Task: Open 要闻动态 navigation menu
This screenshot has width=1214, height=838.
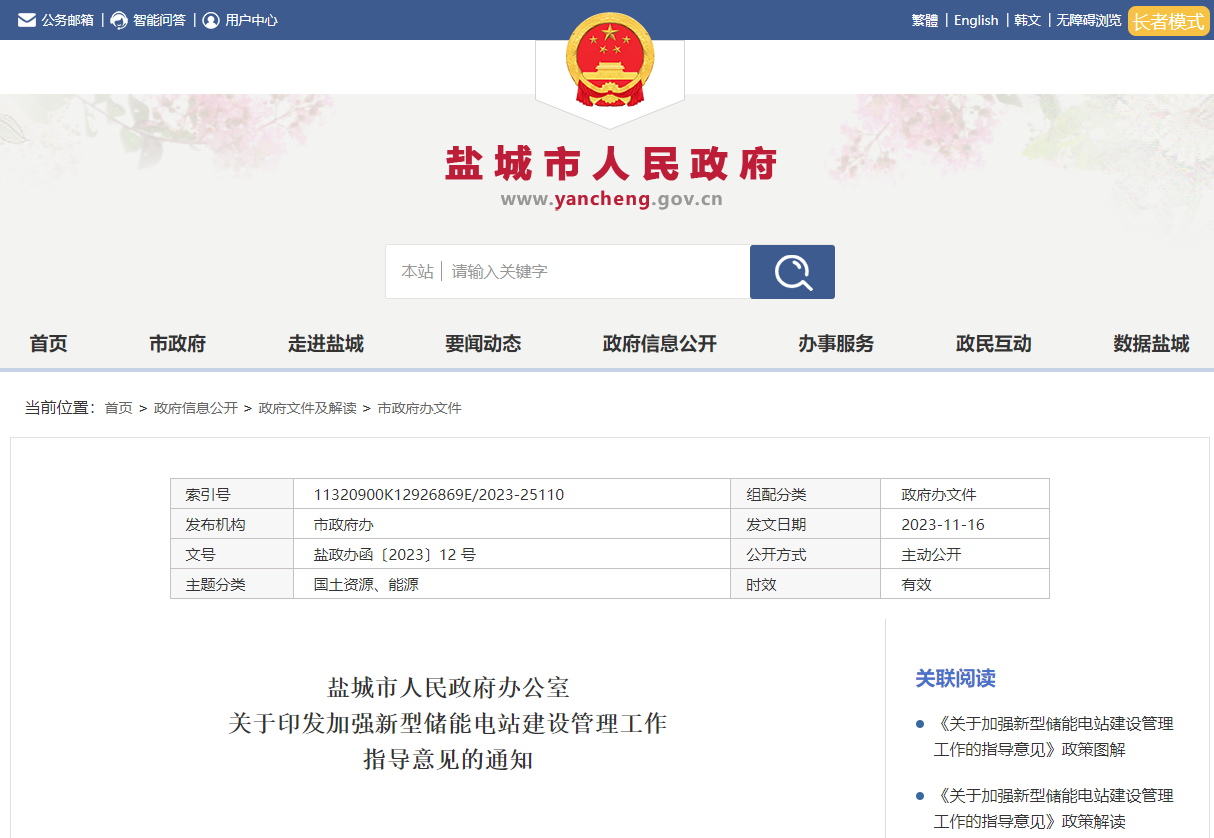Action: click(483, 344)
